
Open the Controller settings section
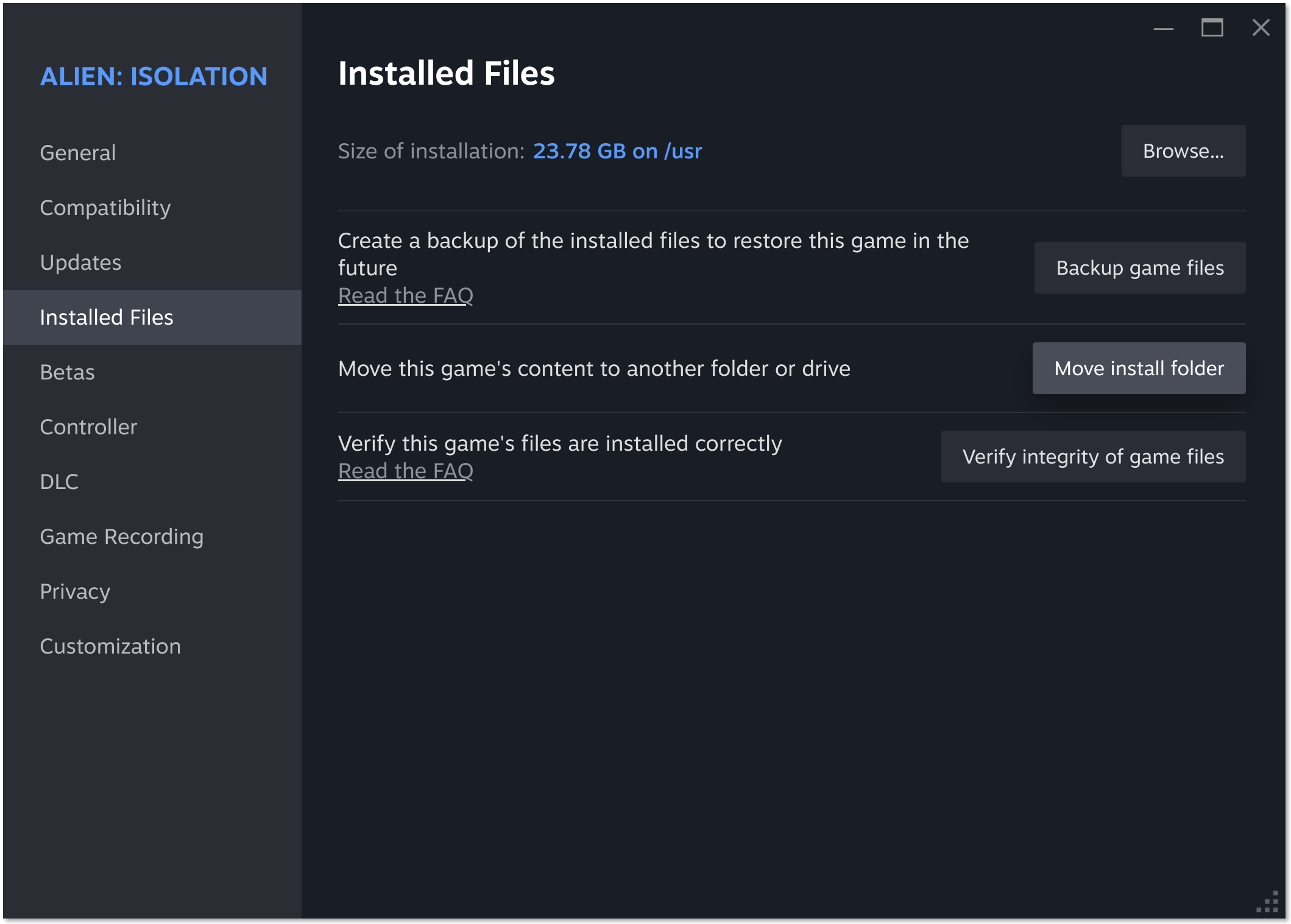(89, 427)
